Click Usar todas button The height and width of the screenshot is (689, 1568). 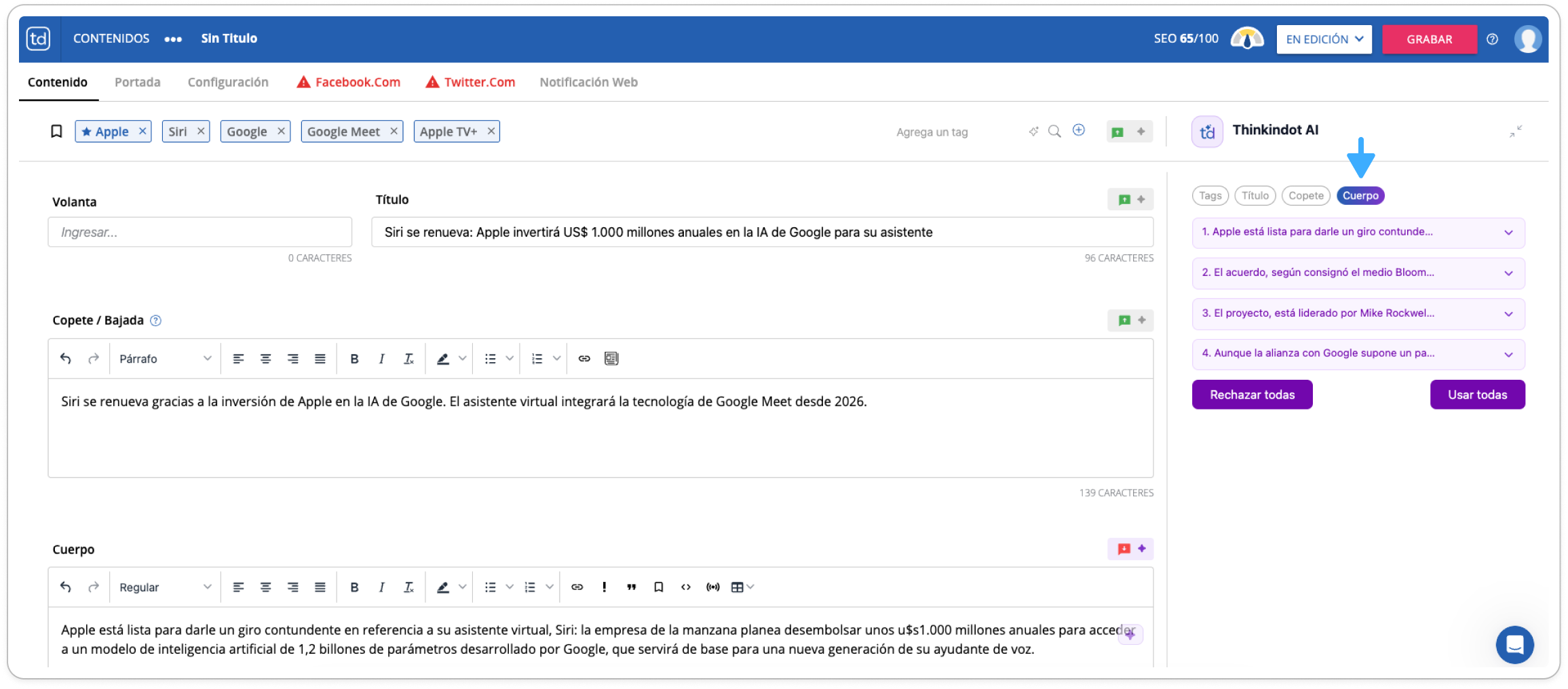pos(1477,395)
